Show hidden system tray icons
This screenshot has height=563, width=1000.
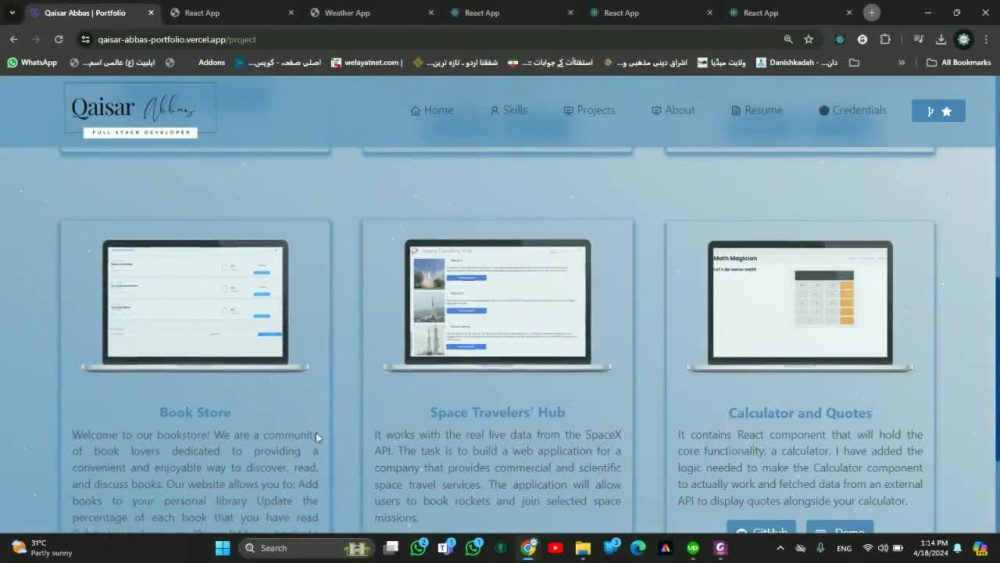click(x=780, y=548)
